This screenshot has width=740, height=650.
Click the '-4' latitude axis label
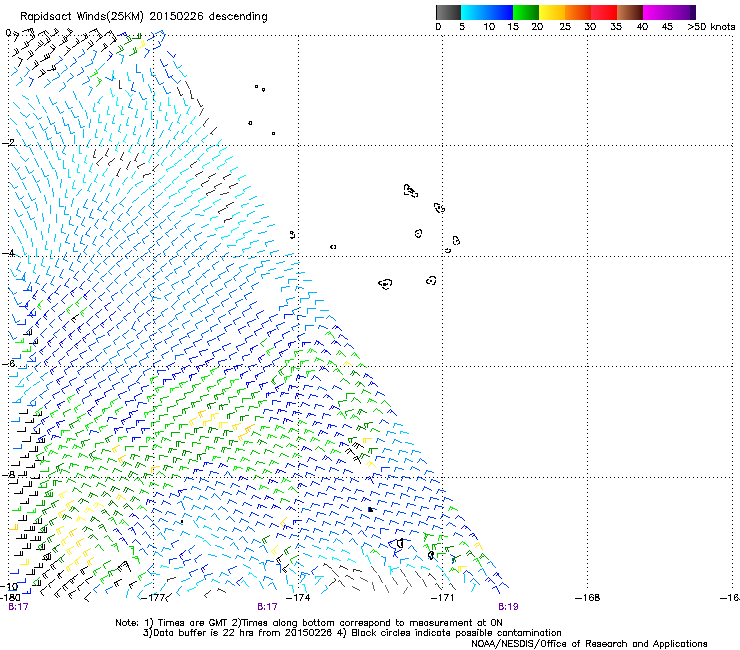[x=8, y=253]
